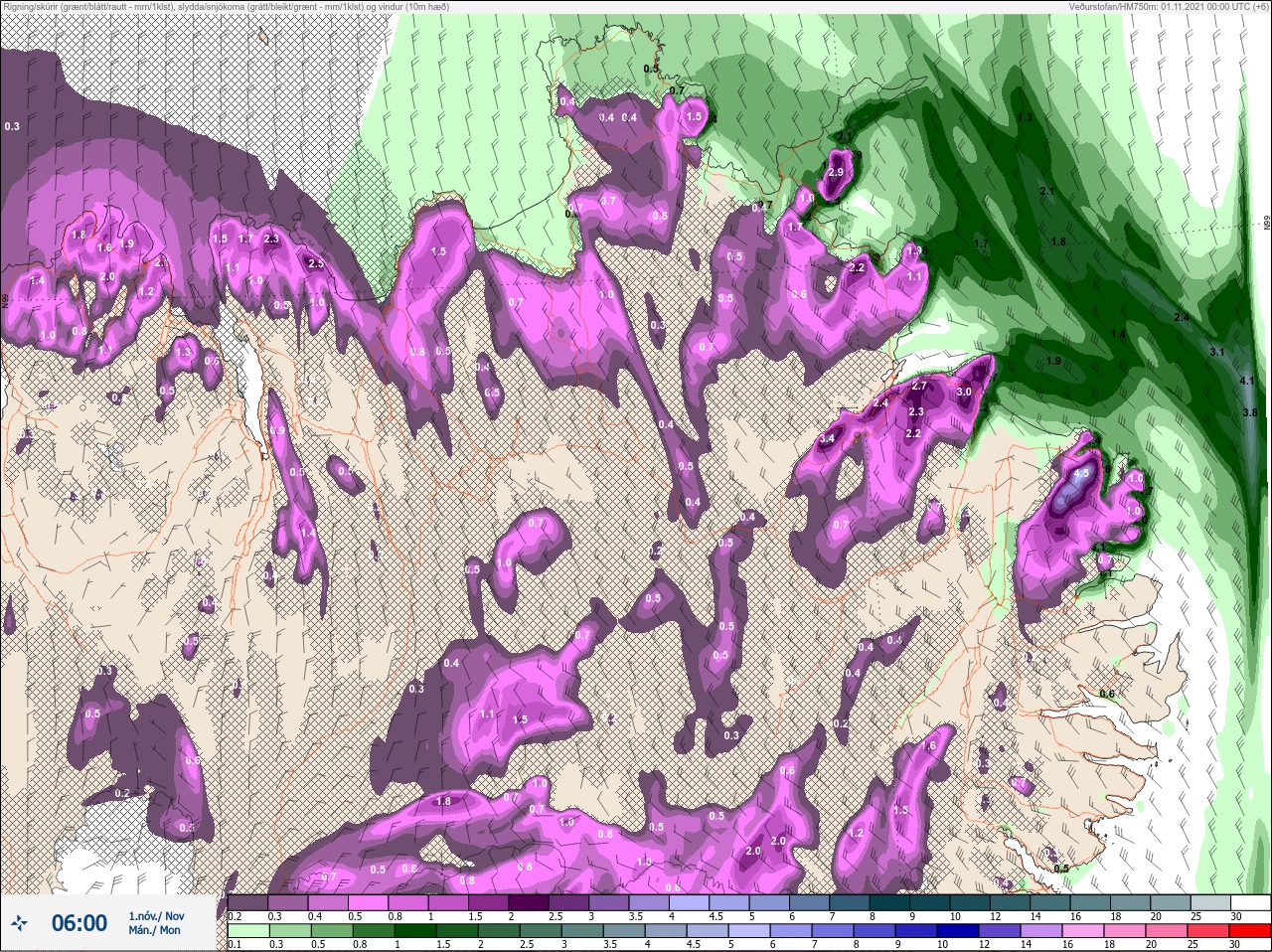Click the 0.2 label in upper legend row
1272x952 pixels.
[x=235, y=916]
